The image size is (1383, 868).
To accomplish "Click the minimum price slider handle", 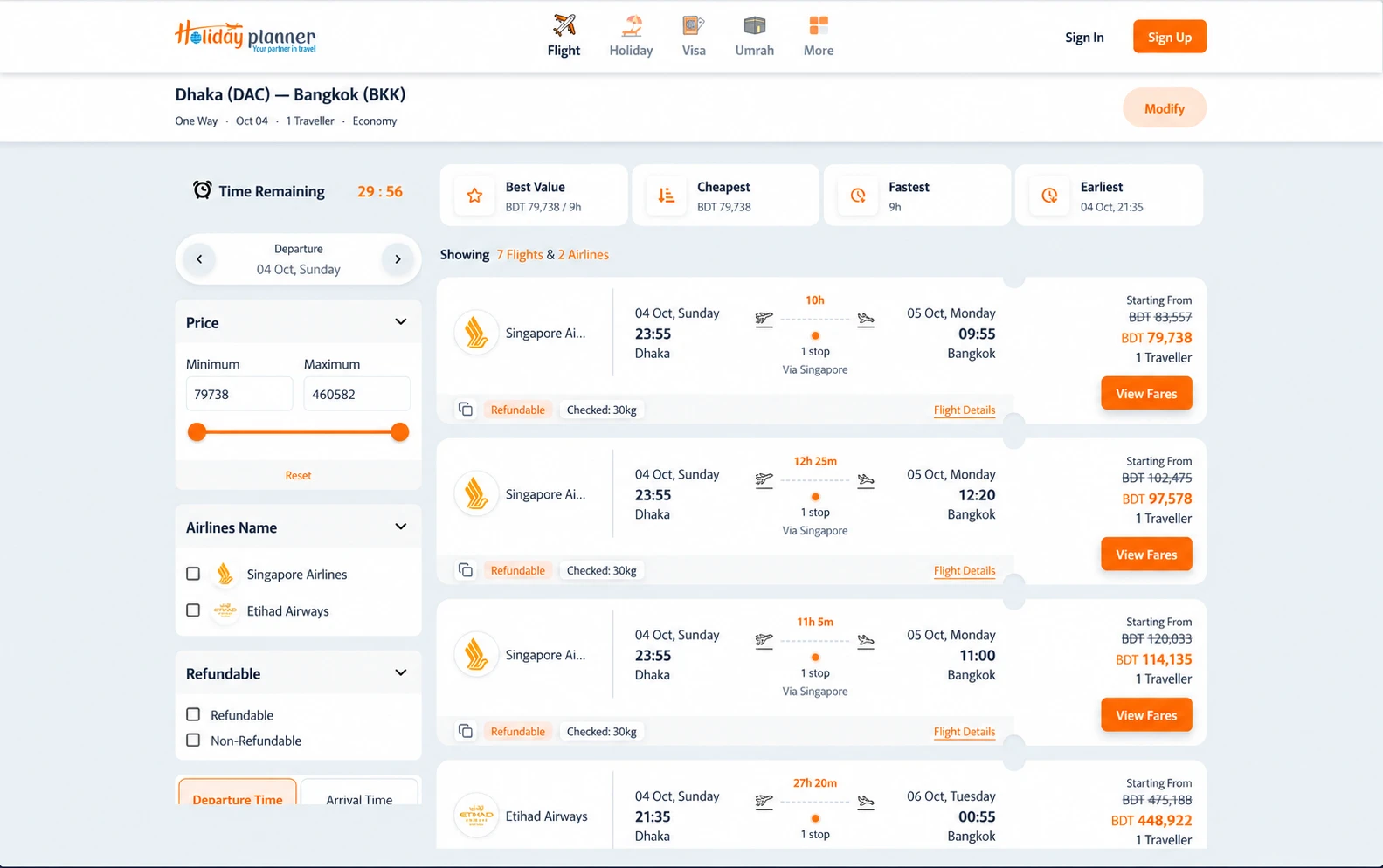I will [197, 431].
